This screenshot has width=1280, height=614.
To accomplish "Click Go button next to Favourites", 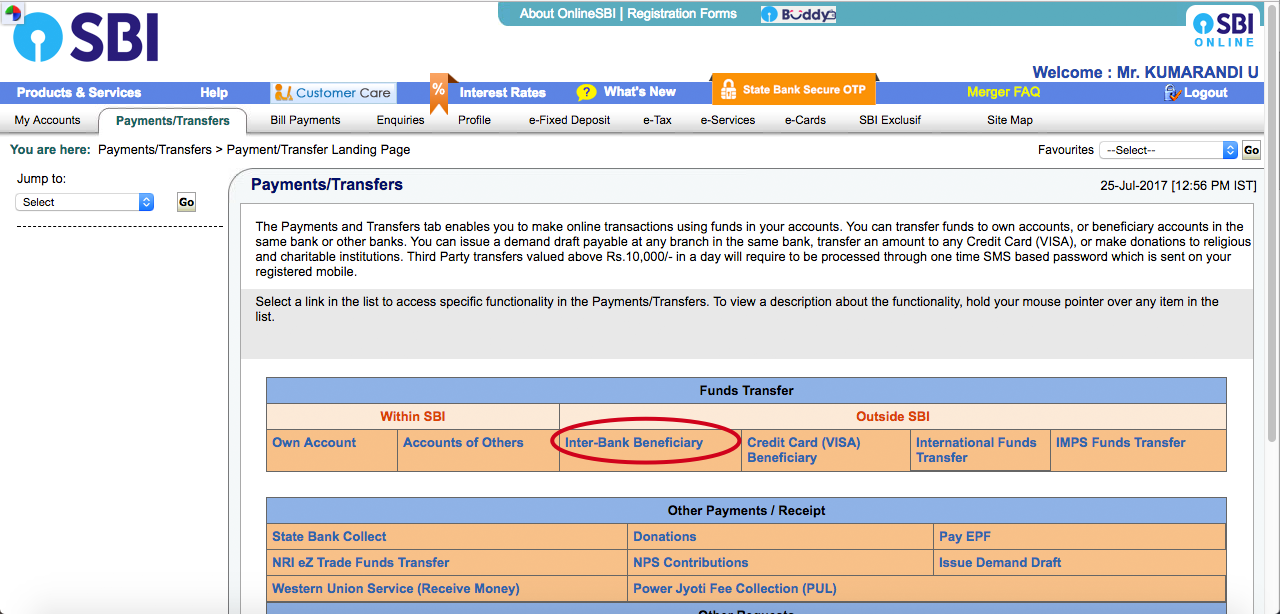I will click(1251, 150).
